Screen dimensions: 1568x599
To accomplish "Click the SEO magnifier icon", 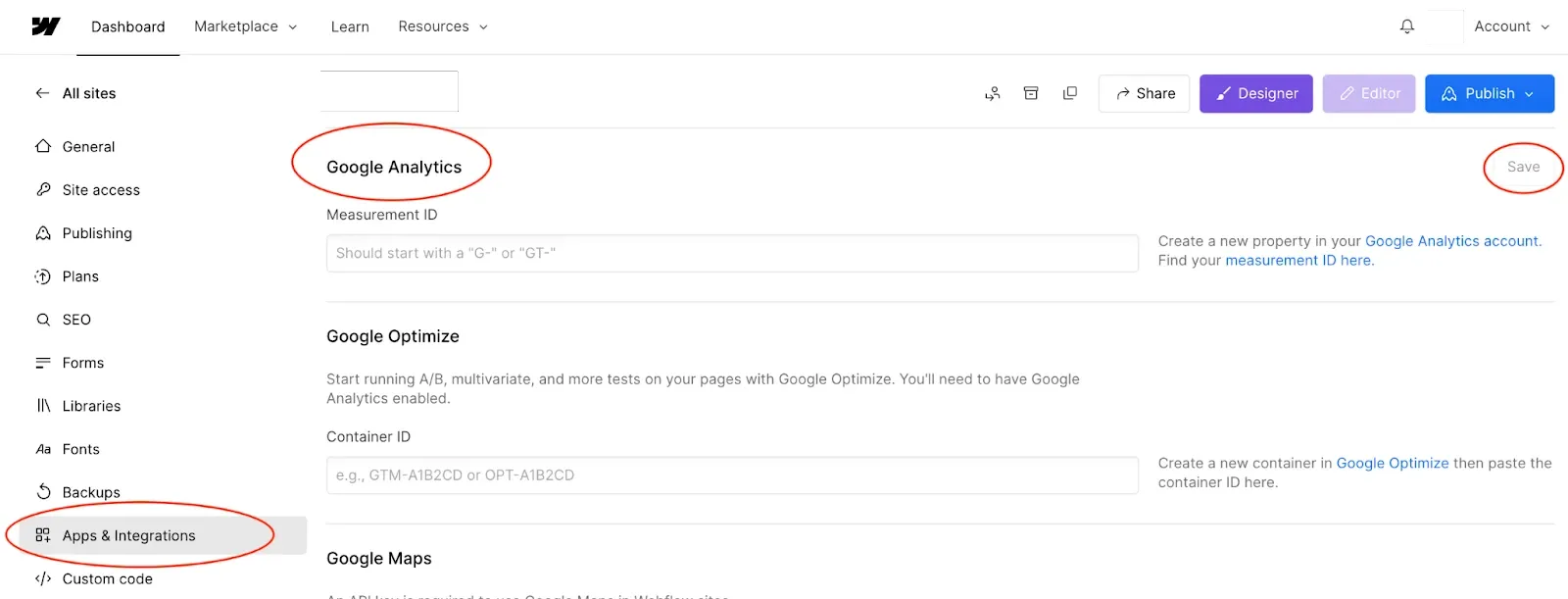I will (43, 320).
